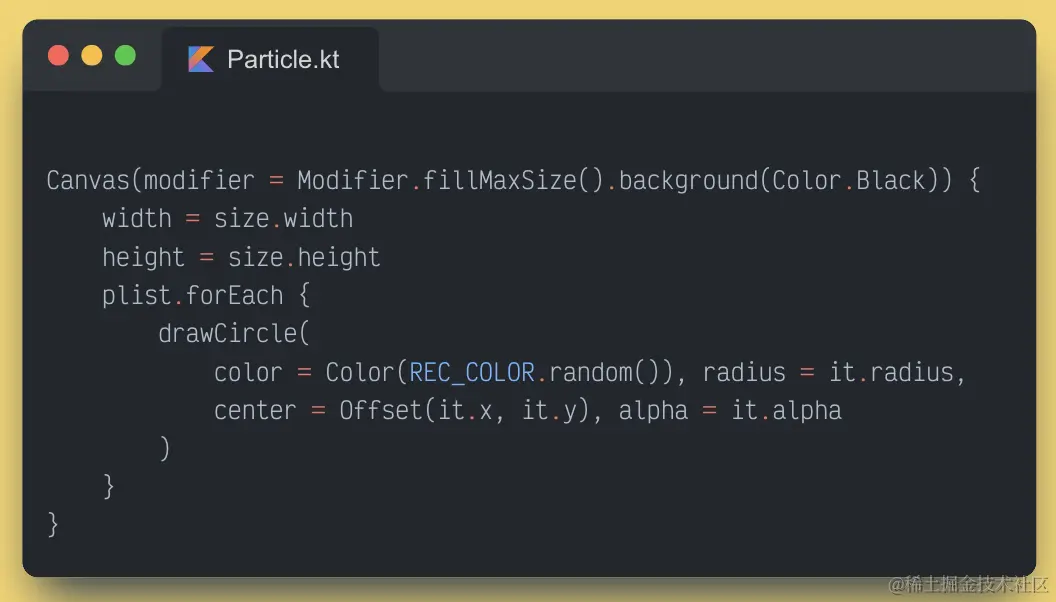This screenshot has width=1056, height=602.
Task: Click the Kotlin file icon
Action: point(201,60)
